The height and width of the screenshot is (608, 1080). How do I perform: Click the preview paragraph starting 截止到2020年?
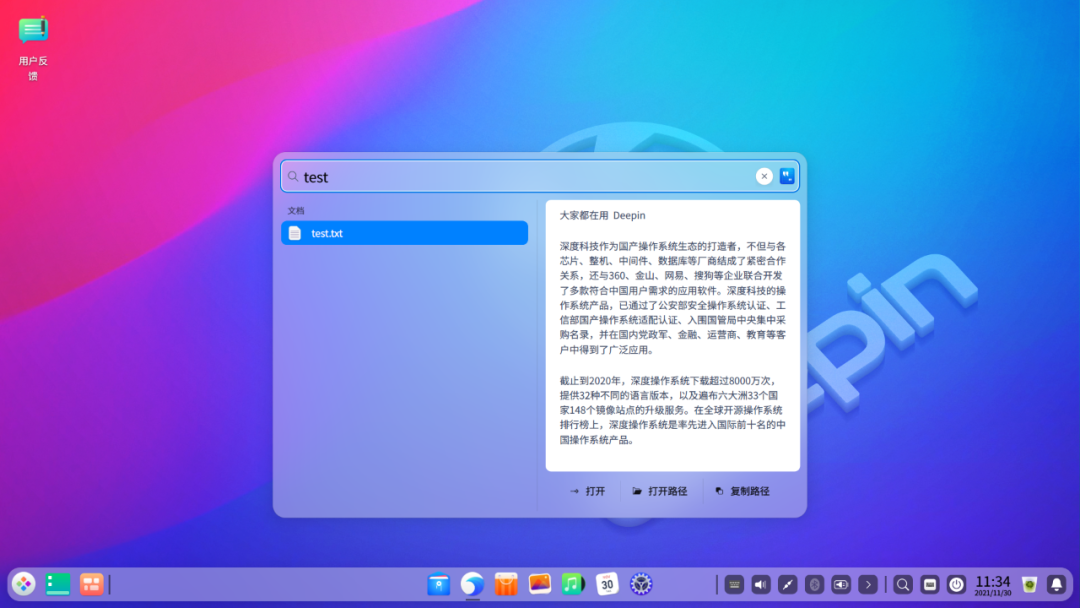[x=672, y=410]
